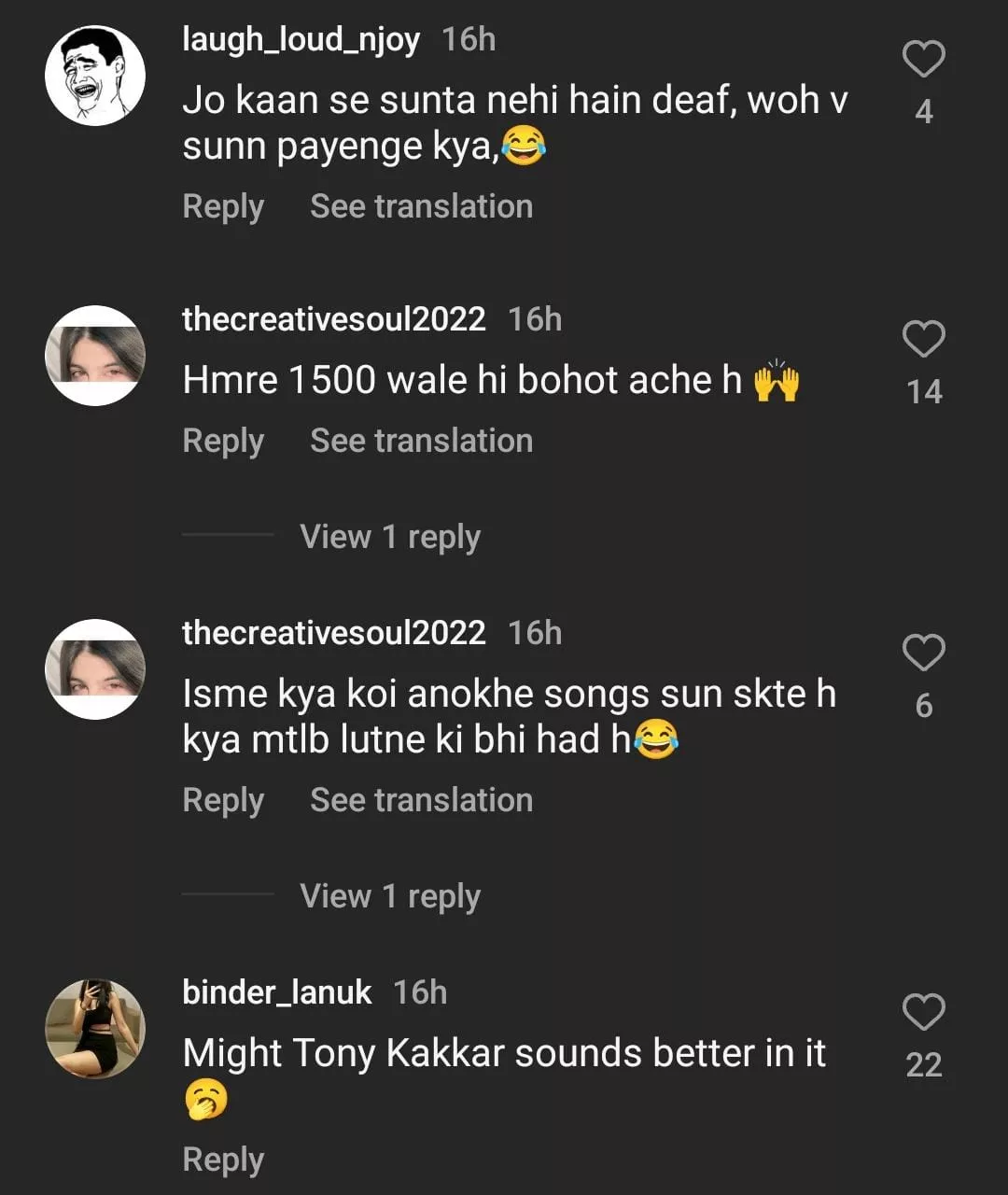Open laugh_loud_njoy username link

point(301,39)
